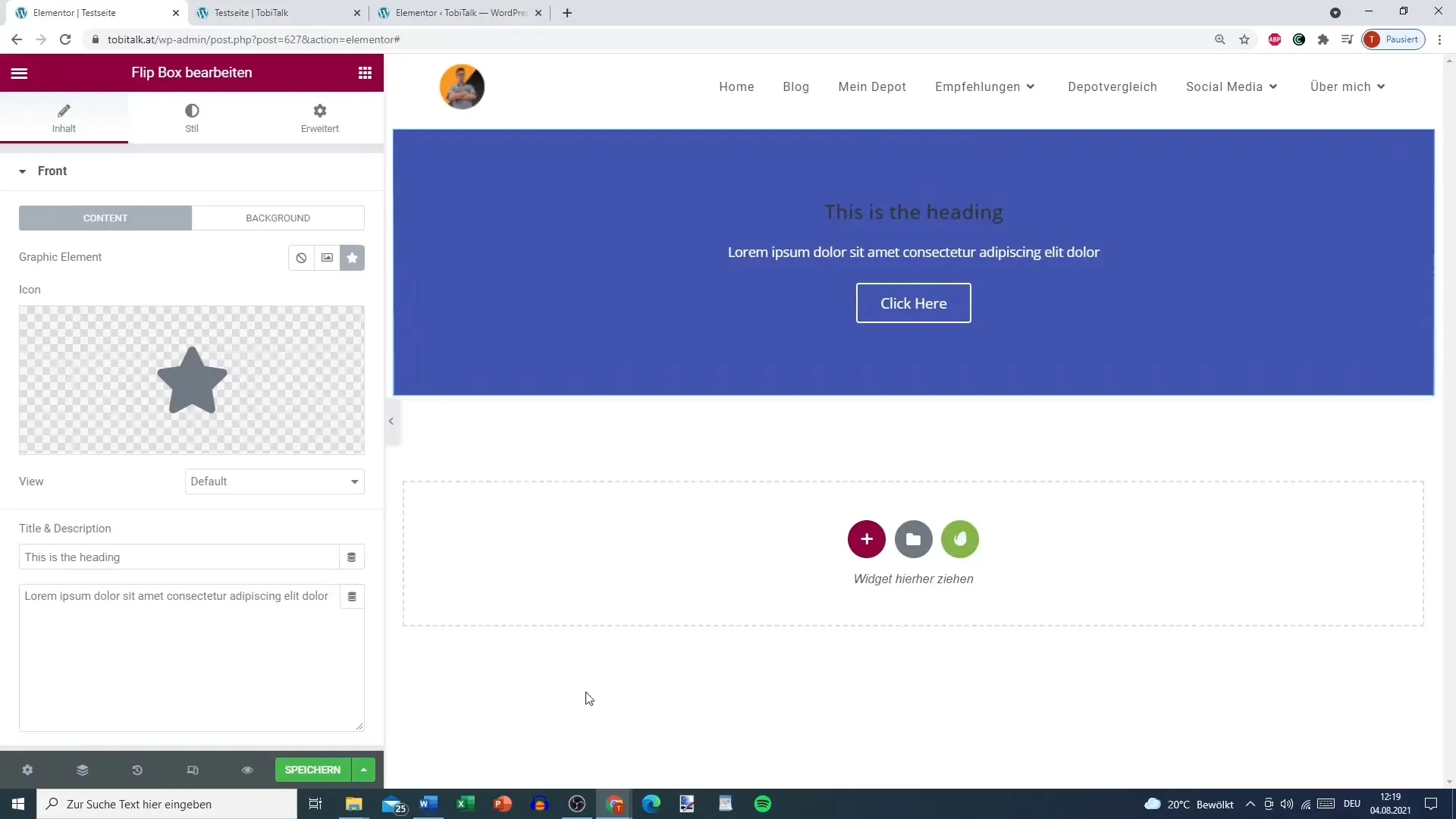
Task: Open the weather 20°C Bewölkt widget
Action: [x=1188, y=804]
